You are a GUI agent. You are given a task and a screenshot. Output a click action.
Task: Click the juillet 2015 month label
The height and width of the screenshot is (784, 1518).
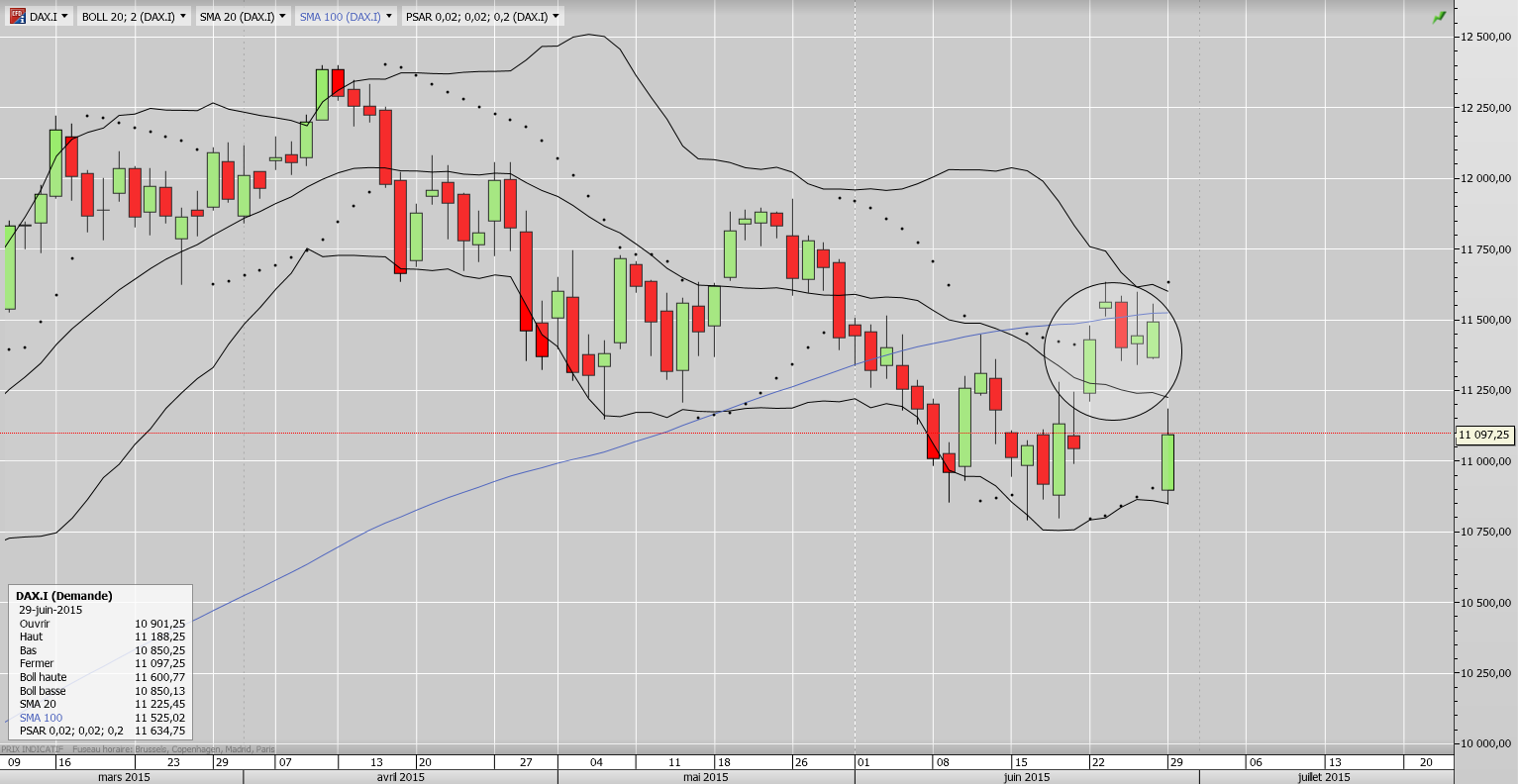click(x=1324, y=777)
